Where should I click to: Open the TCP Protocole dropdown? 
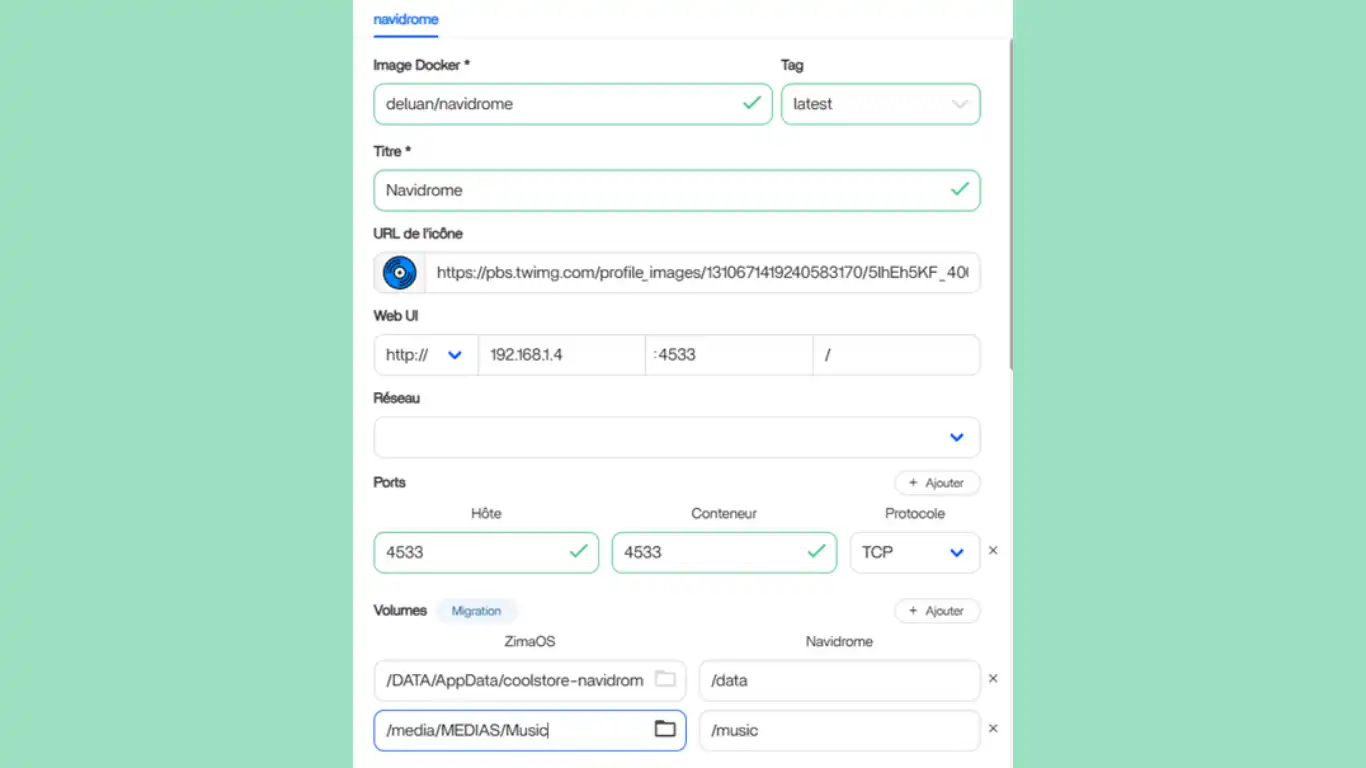tap(956, 552)
